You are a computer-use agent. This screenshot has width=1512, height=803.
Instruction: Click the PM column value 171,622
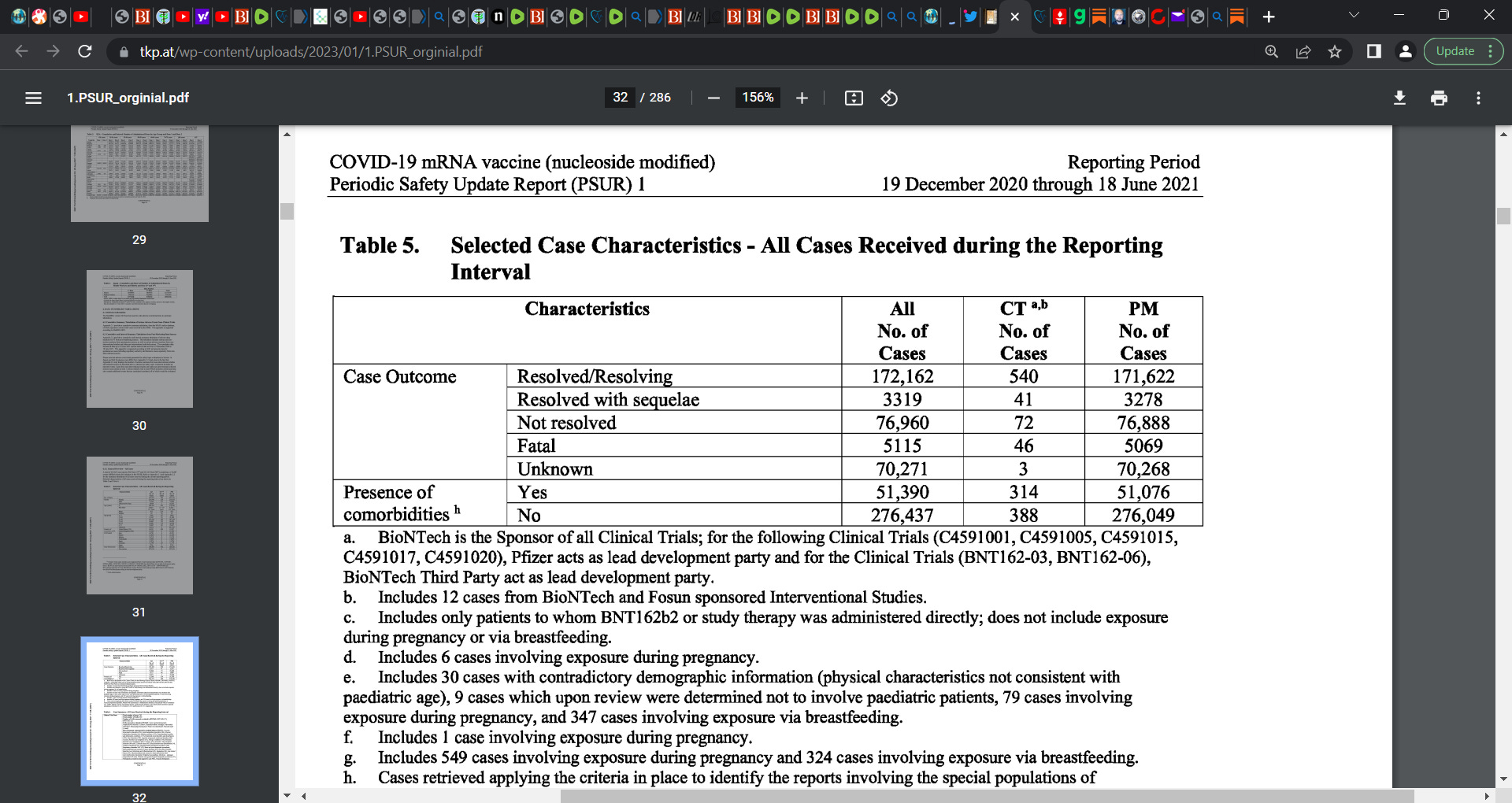(1143, 376)
